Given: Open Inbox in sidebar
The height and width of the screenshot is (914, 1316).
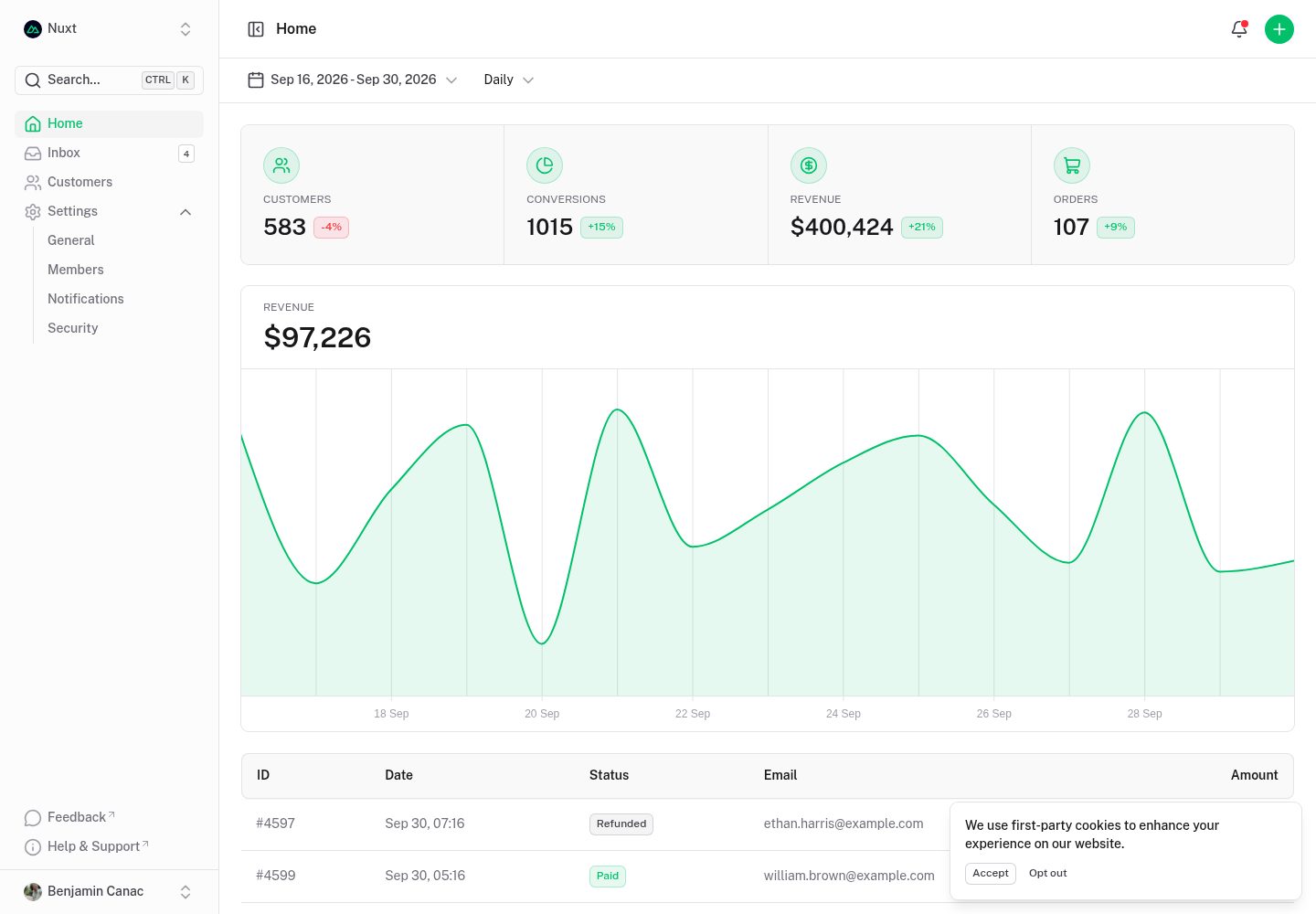Looking at the screenshot, I should [x=109, y=154].
